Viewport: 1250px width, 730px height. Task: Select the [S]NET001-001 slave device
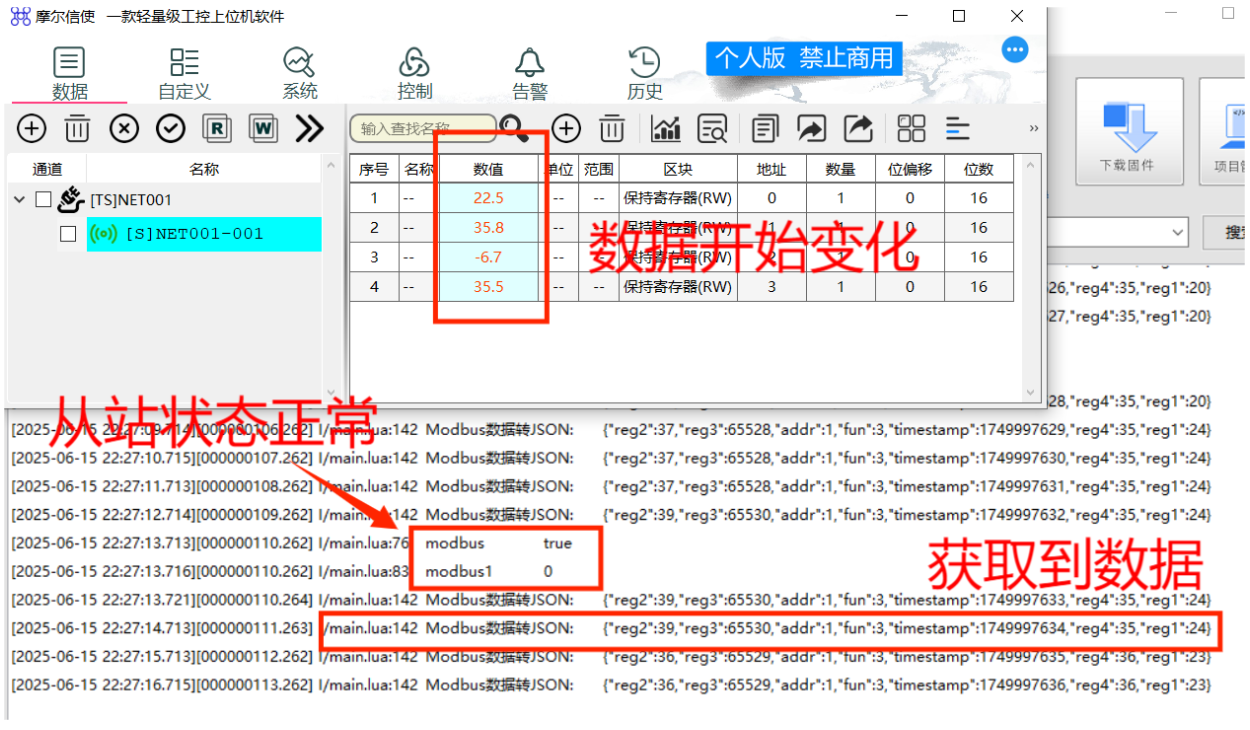click(204, 234)
